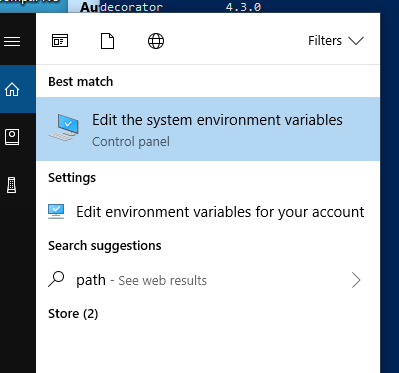Filter results by Documents icon

107,41
